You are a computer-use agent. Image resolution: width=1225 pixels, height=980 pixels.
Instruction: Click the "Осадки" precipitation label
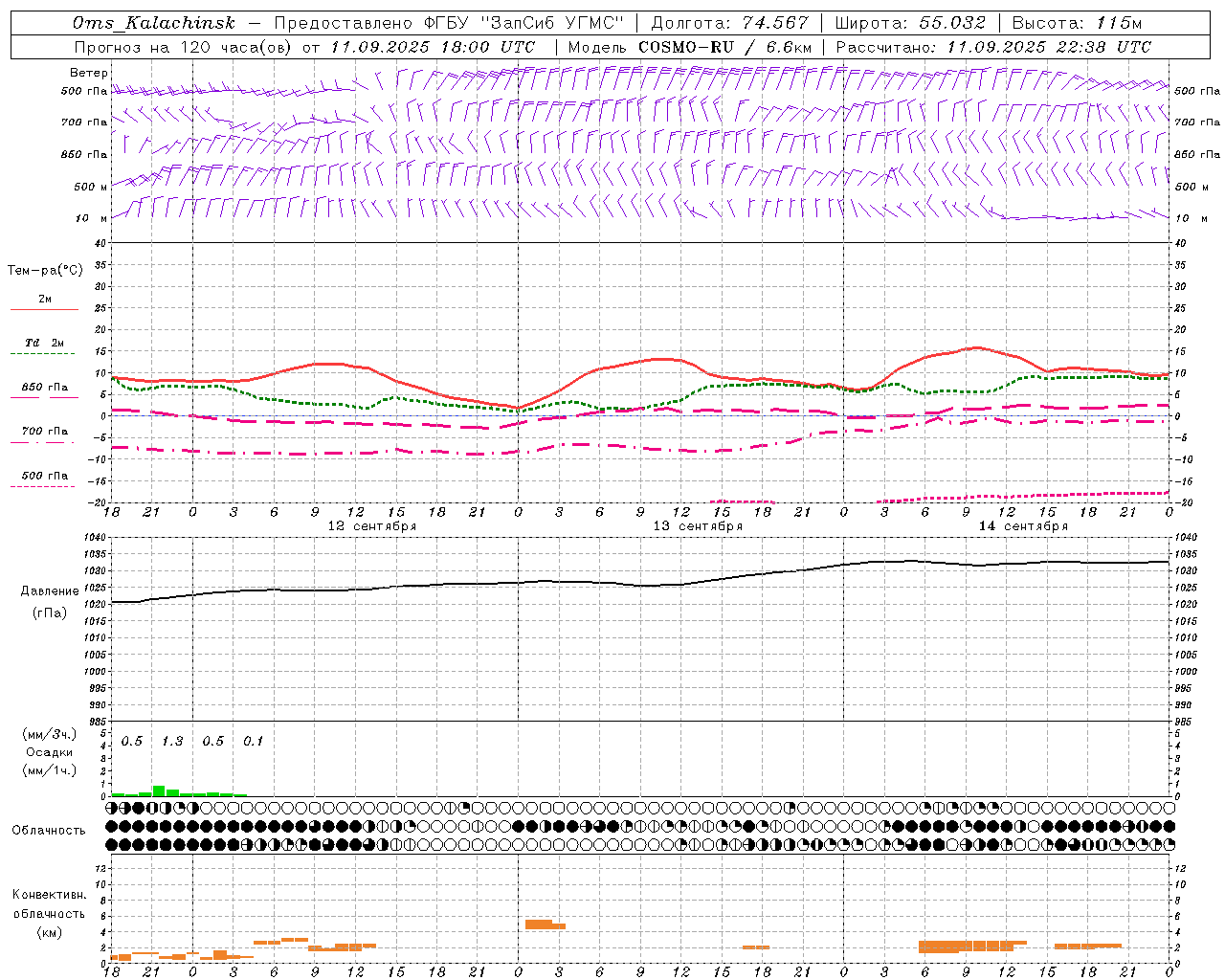[x=49, y=752]
